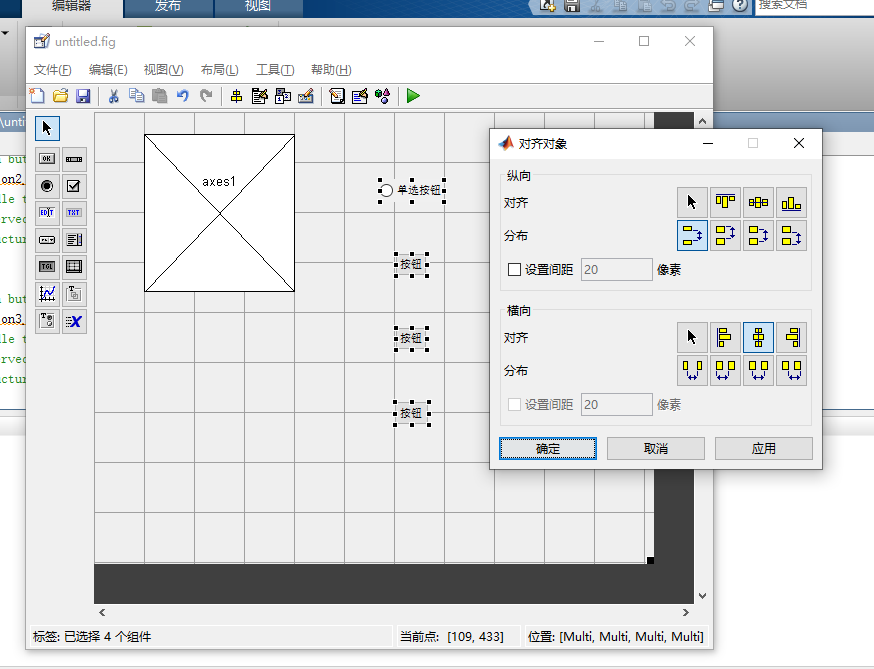Click the disabled horizontal 设置间距 checkbox
The height and width of the screenshot is (669, 874).
[x=514, y=405]
